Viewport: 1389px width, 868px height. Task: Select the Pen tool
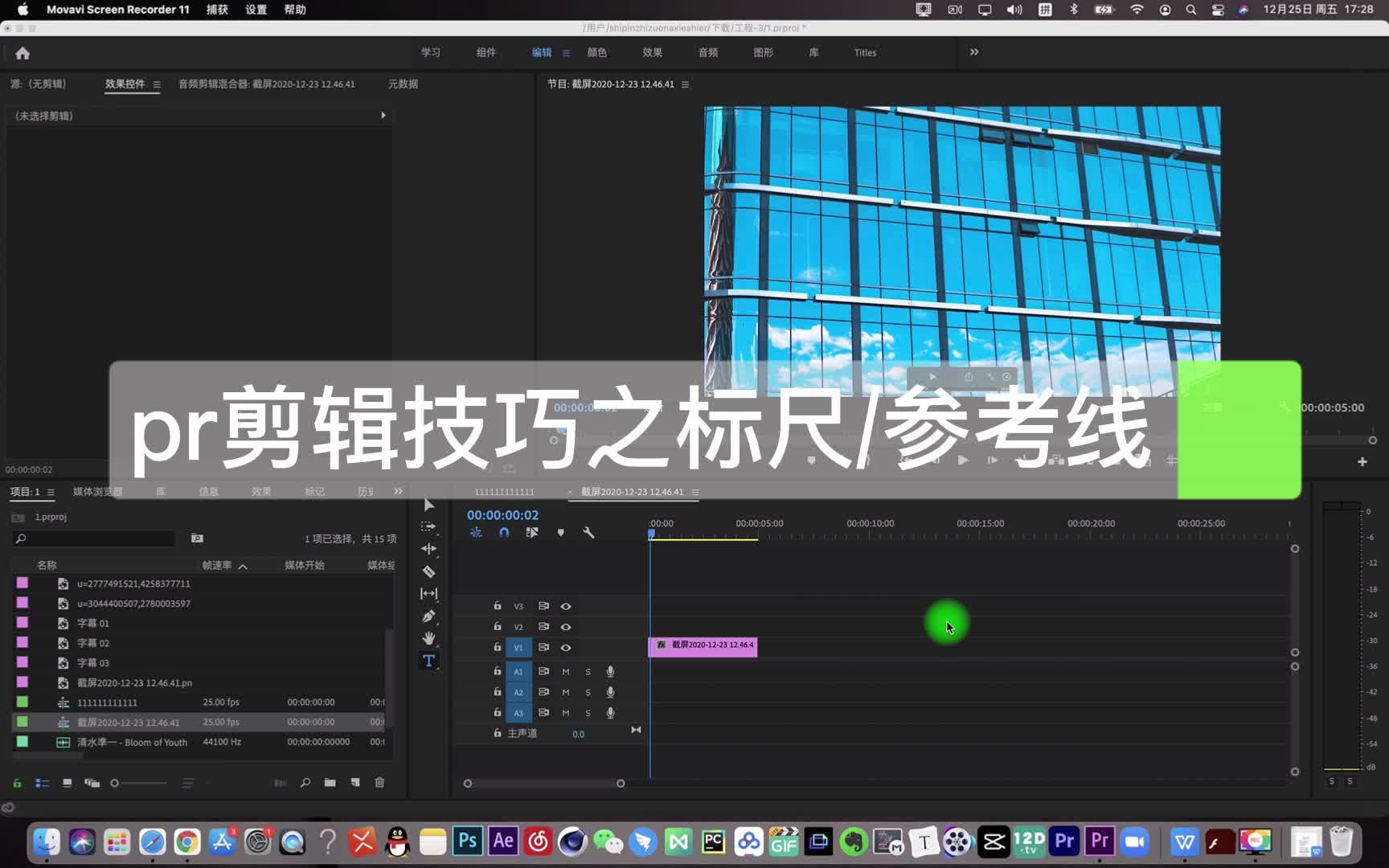(428, 616)
